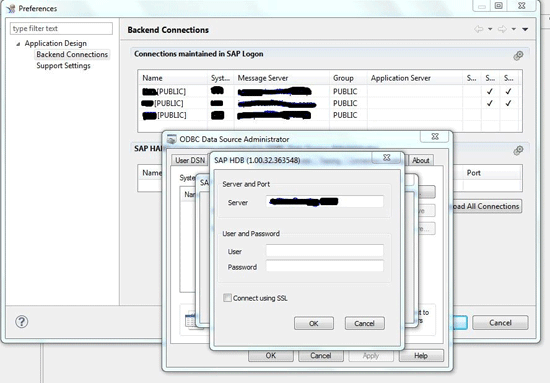Image resolution: width=550 pixels, height=383 pixels.
Task: Open the back history dropdown arrow
Action: [x=490, y=29]
